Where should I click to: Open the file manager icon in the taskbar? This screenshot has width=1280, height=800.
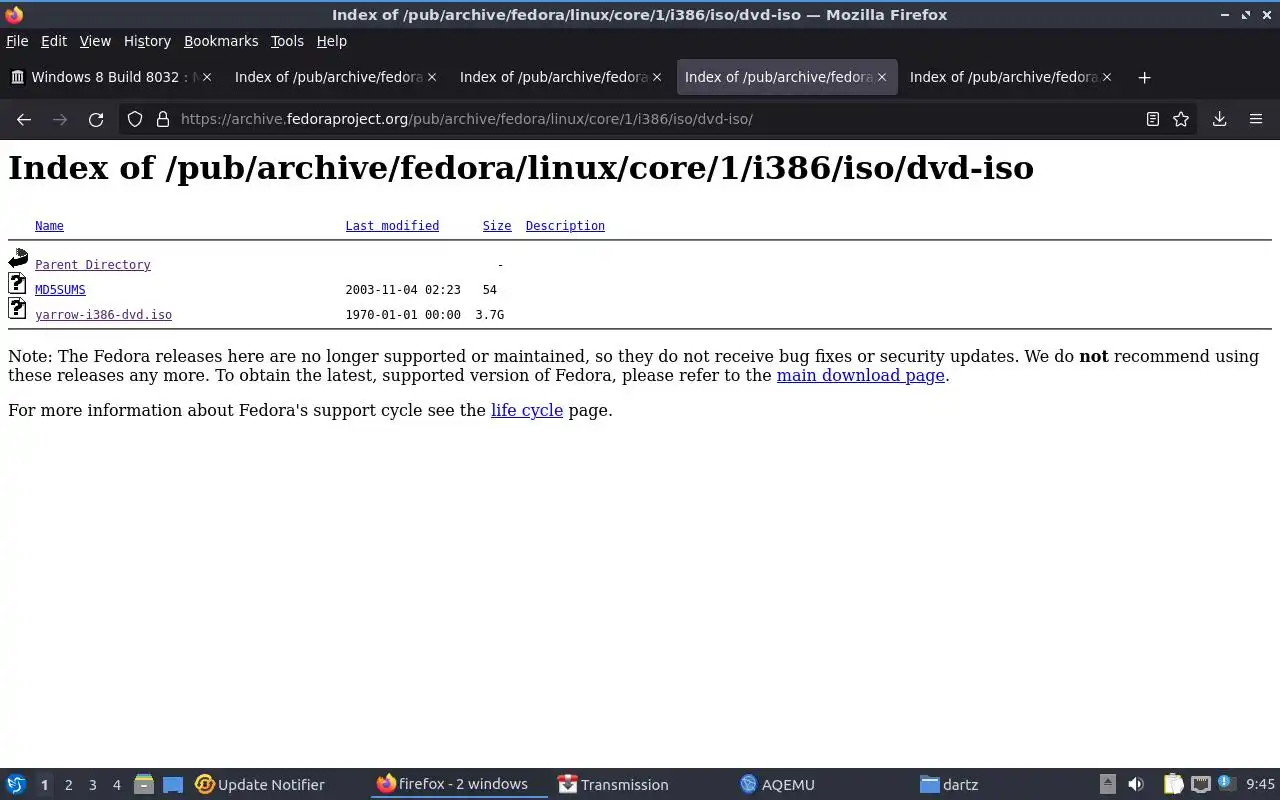tap(144, 785)
